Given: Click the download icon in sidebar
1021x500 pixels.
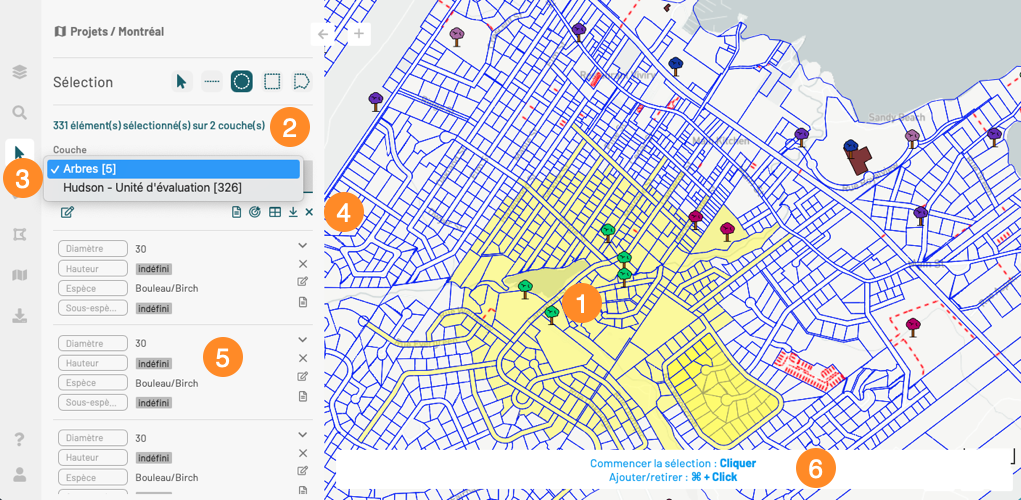Looking at the screenshot, I should point(19,316).
